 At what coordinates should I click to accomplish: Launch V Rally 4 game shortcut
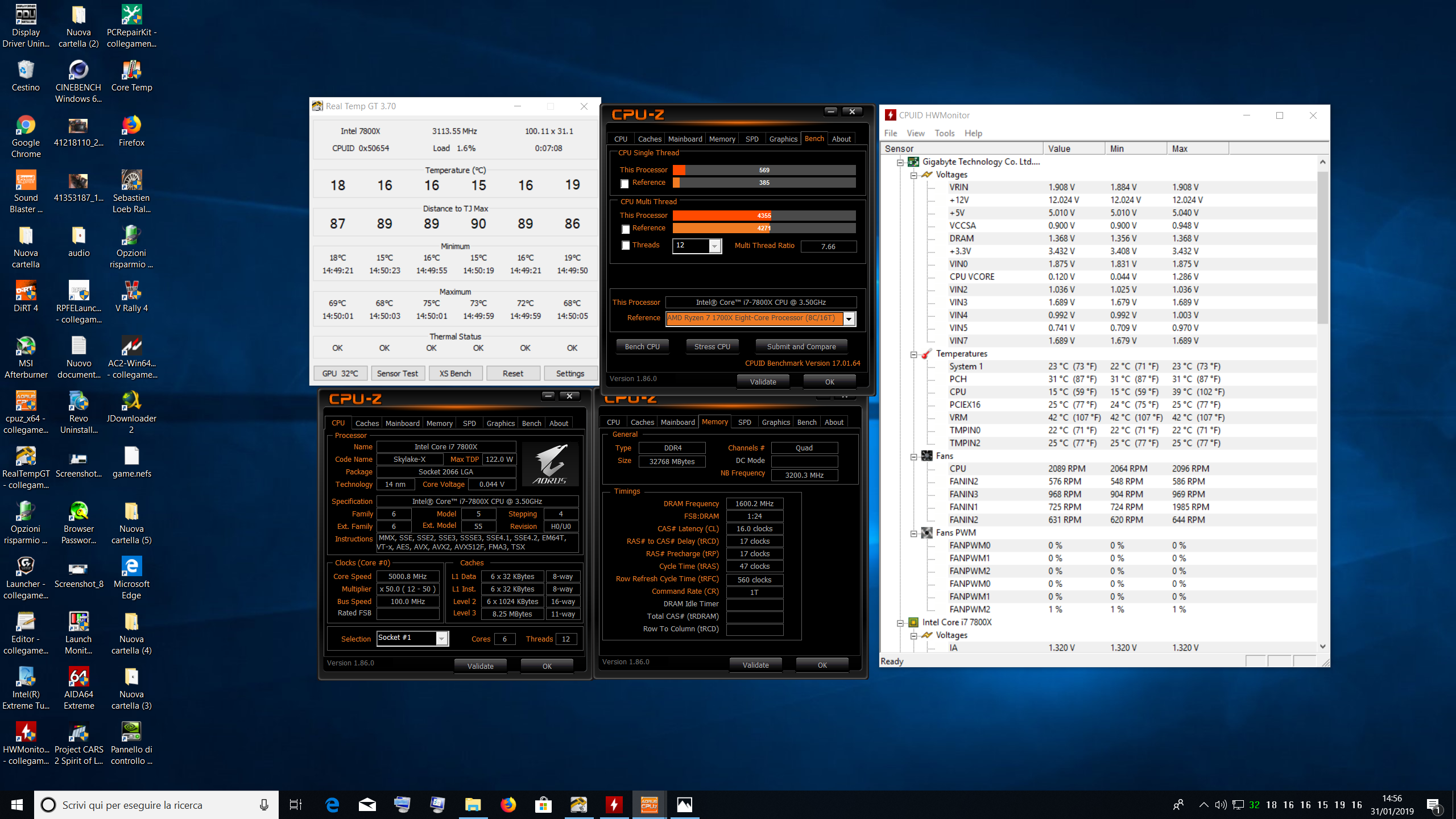click(x=131, y=297)
